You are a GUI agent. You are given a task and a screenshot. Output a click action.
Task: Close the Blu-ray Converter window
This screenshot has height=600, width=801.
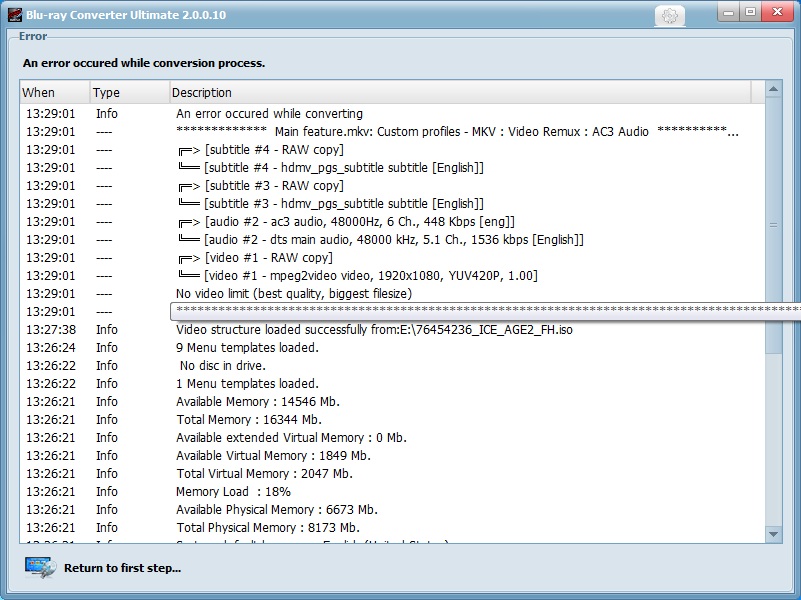pyautogui.click(x=777, y=12)
